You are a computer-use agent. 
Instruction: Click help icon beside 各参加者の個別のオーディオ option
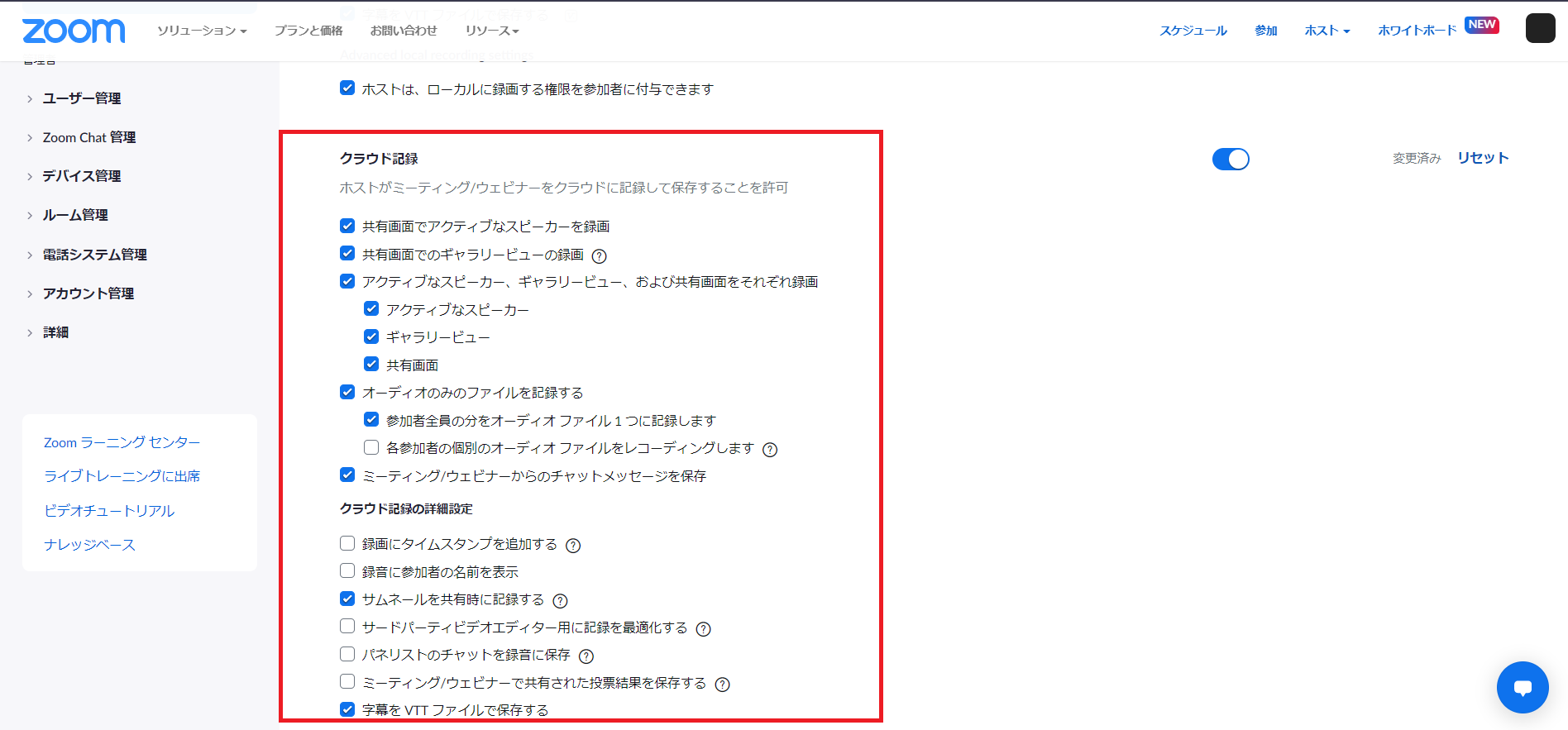[770, 450]
